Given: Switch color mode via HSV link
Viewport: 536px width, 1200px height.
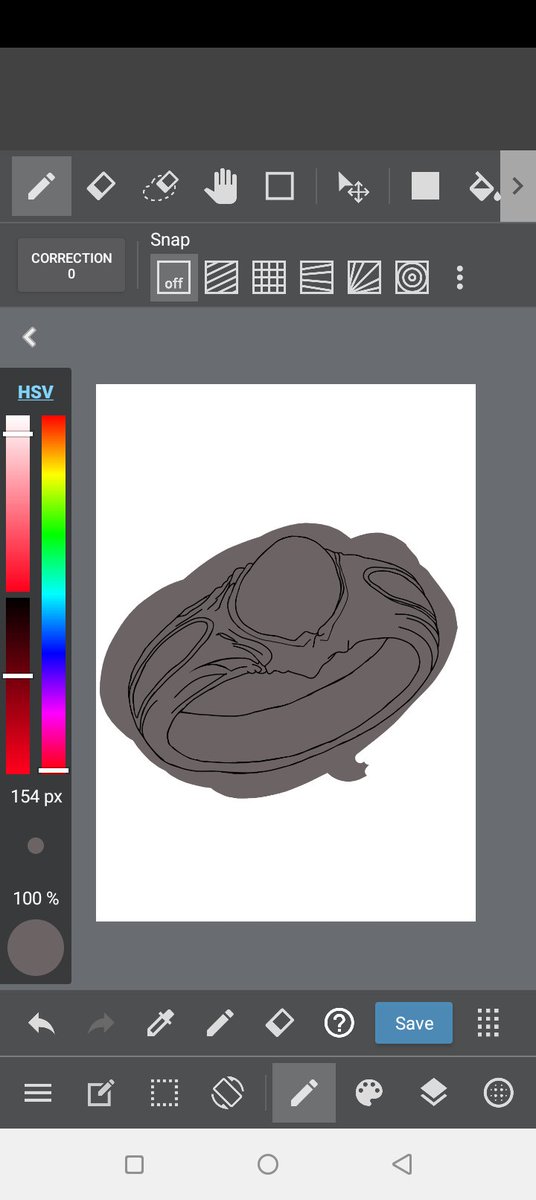Looking at the screenshot, I should pyautogui.click(x=36, y=392).
